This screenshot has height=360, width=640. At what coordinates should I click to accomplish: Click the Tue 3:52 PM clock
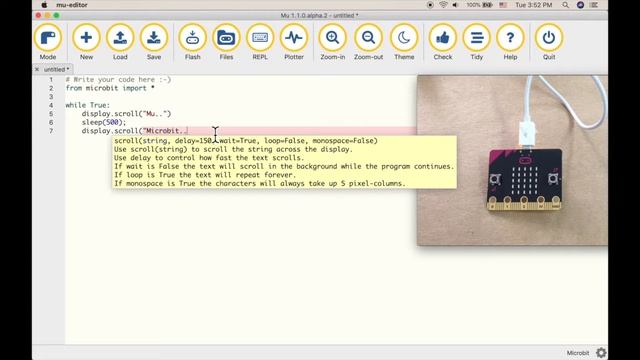click(533, 5)
